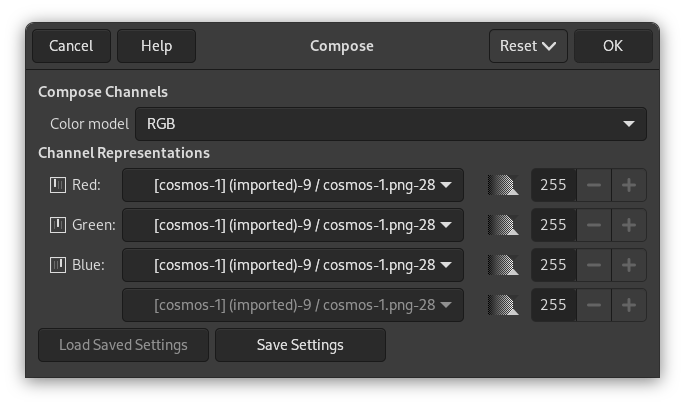Click the Blue channel icon
685x406 pixels.
57,265
